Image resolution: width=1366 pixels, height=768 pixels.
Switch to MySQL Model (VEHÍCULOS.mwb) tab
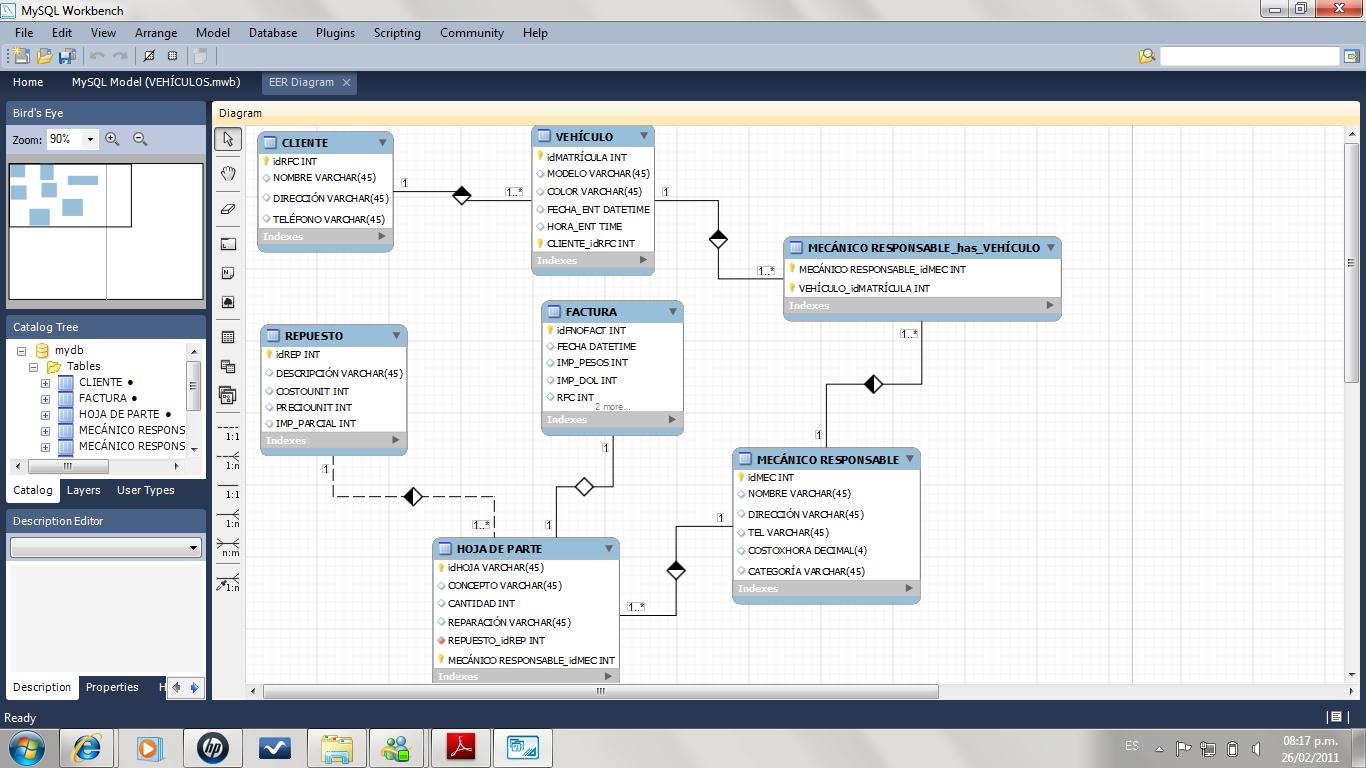coord(156,82)
